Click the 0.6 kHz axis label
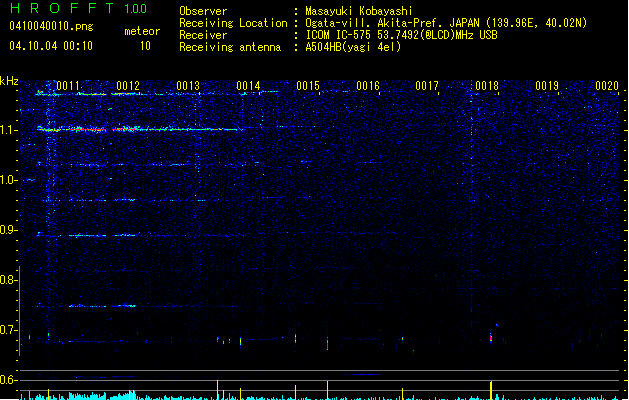 (9, 380)
